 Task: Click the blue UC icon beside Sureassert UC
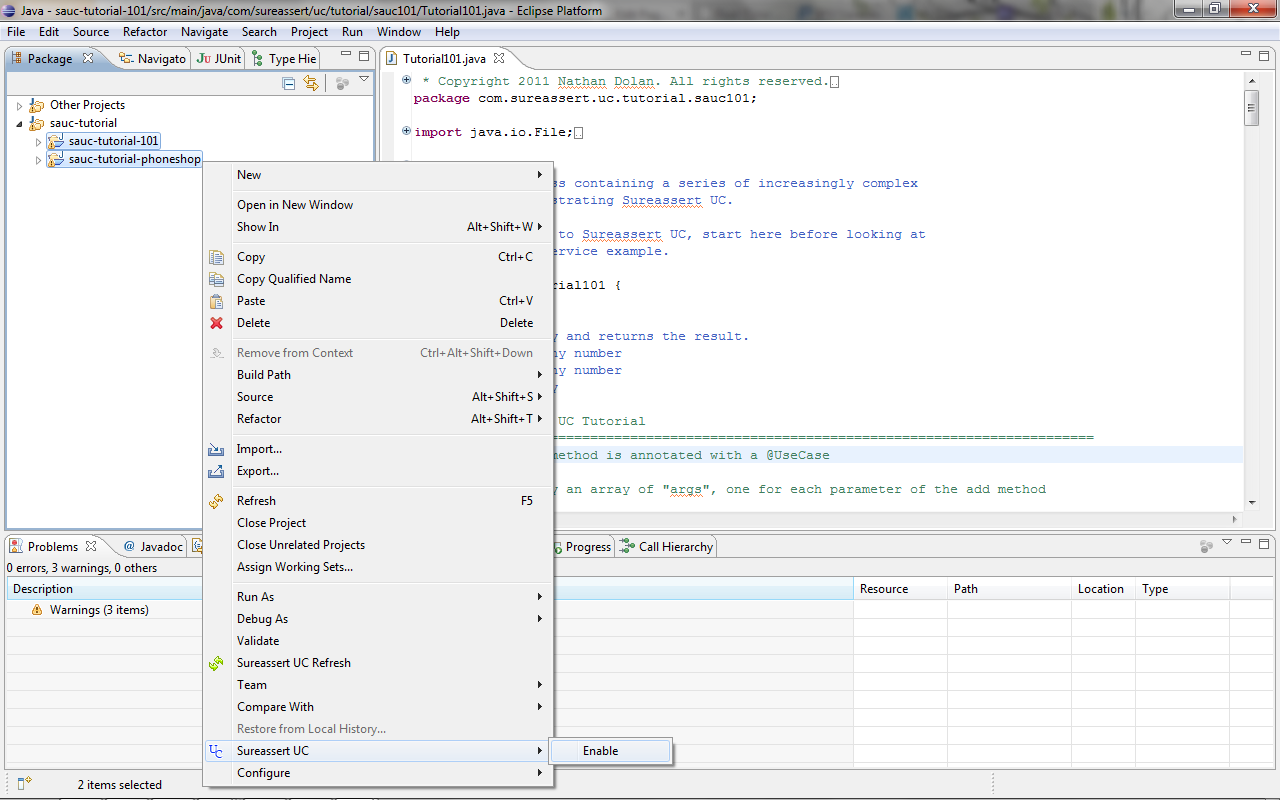[216, 751]
